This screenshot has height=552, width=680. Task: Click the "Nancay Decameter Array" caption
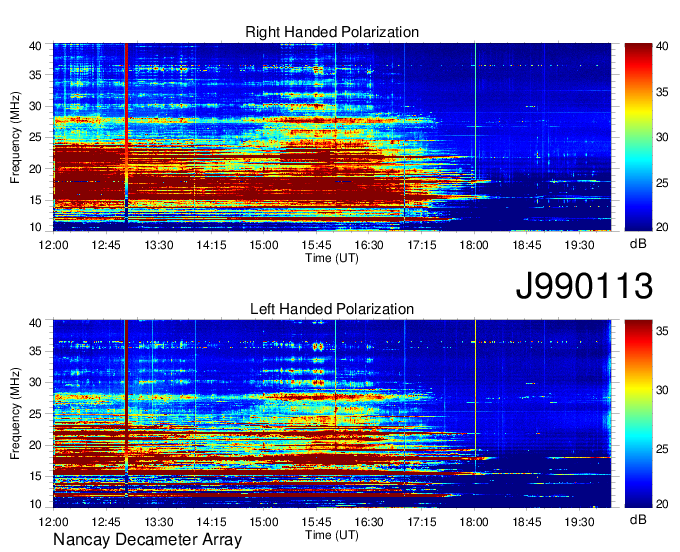(x=147, y=539)
